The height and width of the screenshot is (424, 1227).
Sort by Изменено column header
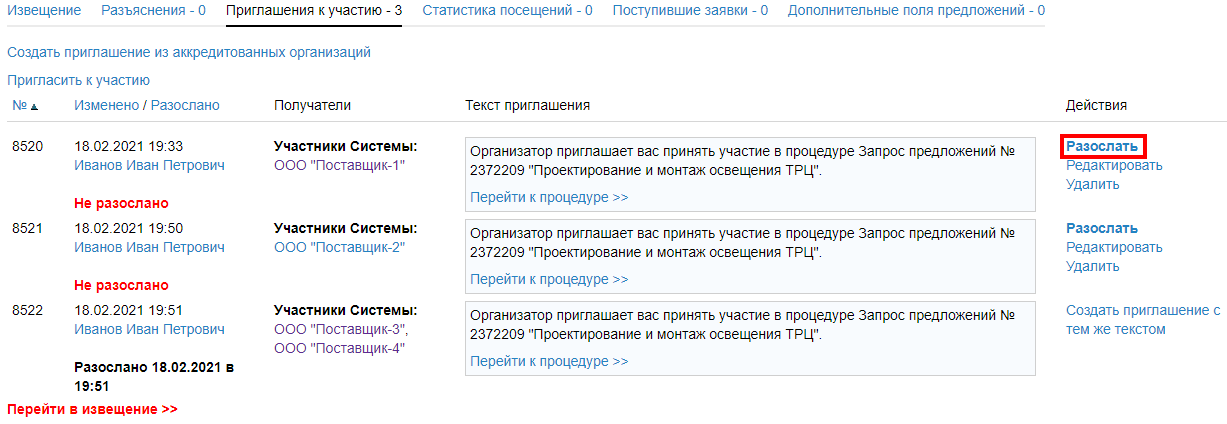point(106,105)
